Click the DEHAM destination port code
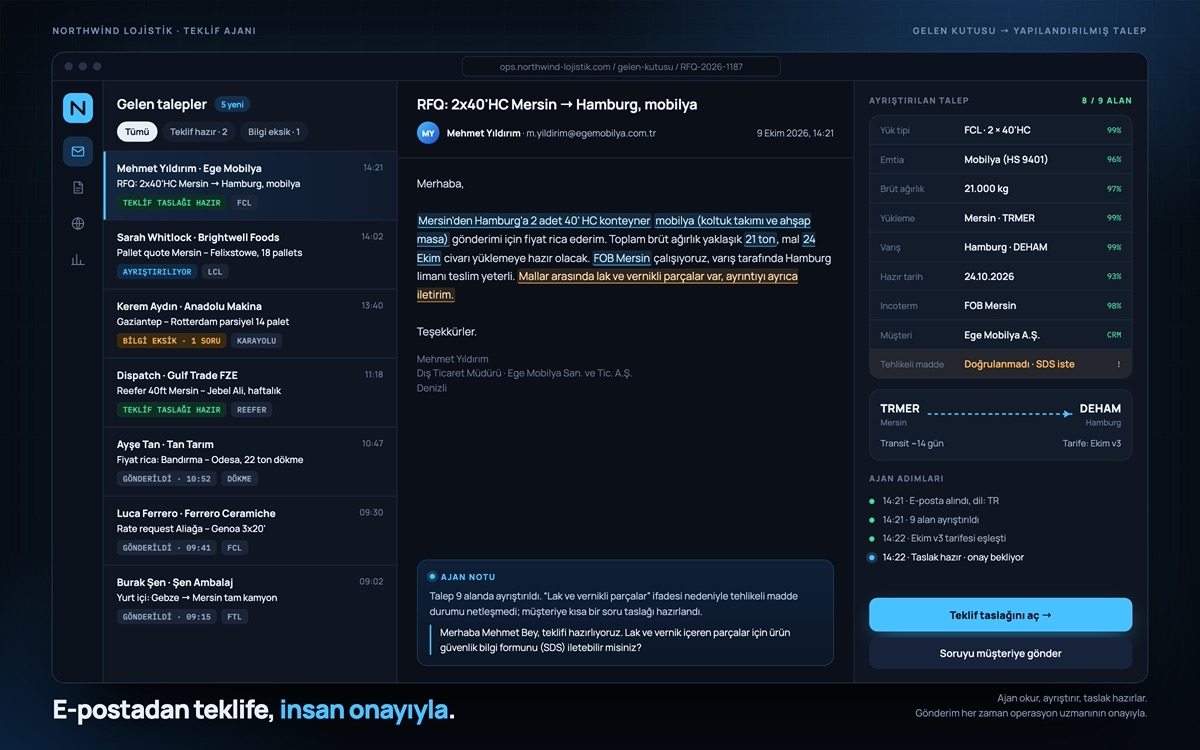The height and width of the screenshot is (750, 1200). tap(1100, 408)
